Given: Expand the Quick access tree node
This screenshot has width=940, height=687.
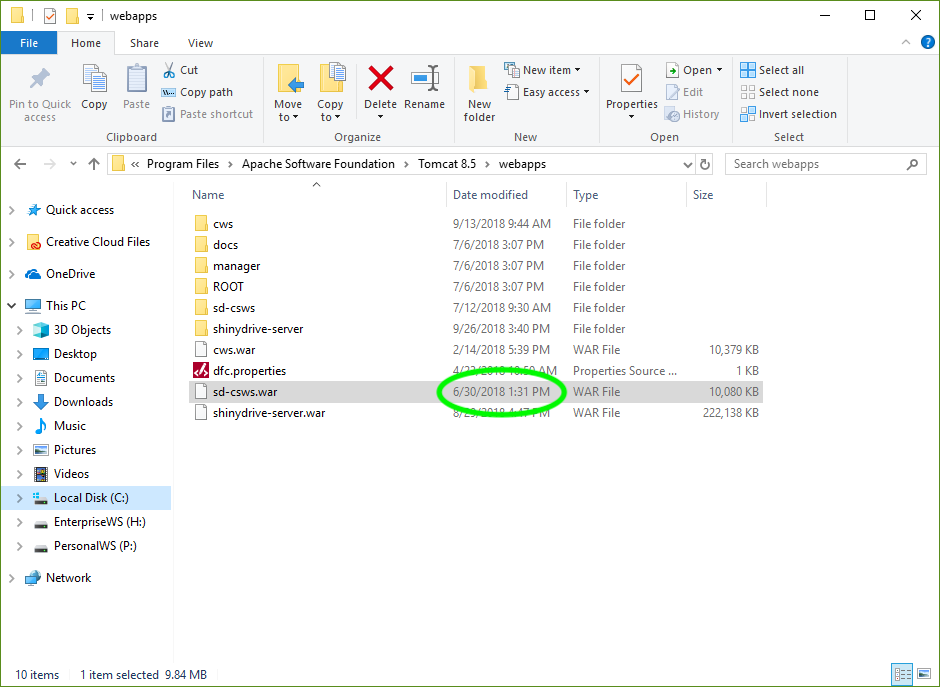Looking at the screenshot, I should pyautogui.click(x=12, y=210).
